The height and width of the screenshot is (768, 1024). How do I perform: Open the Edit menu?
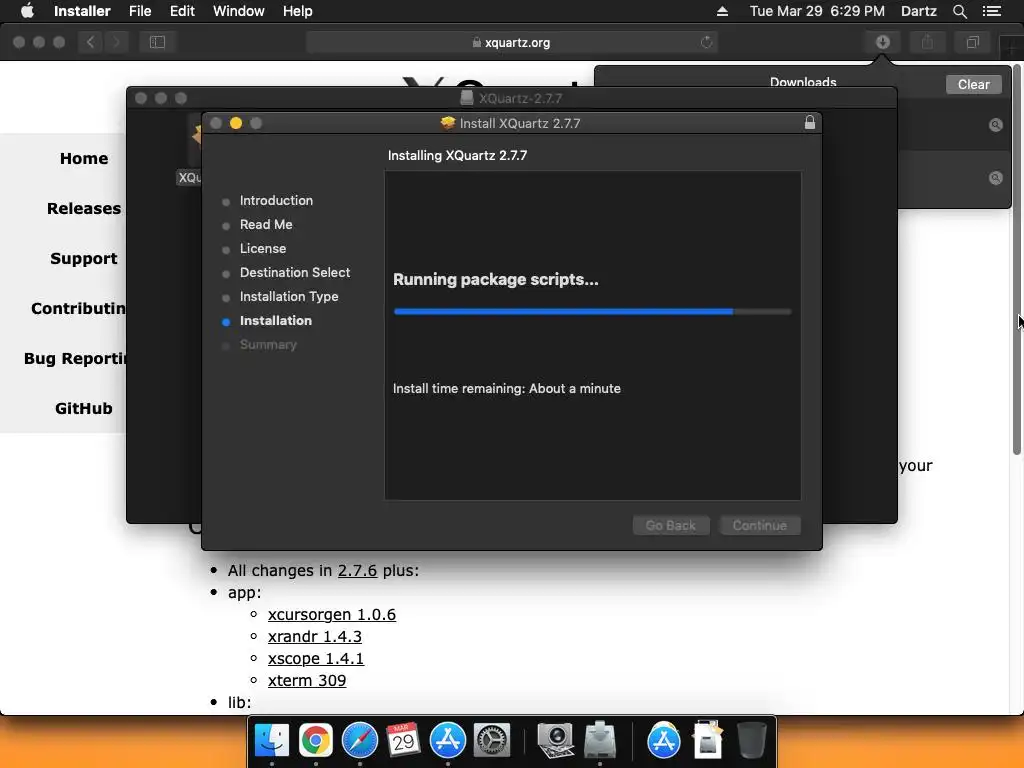[x=182, y=11]
